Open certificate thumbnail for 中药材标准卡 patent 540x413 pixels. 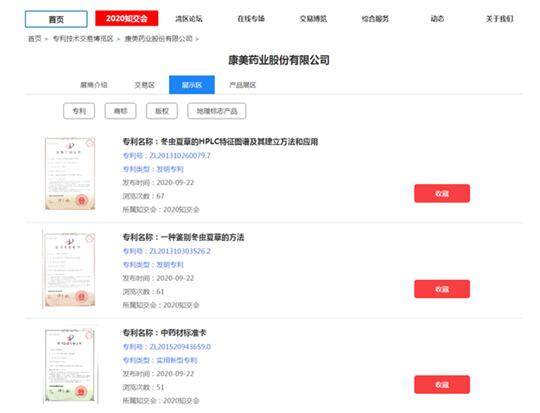[70, 365]
